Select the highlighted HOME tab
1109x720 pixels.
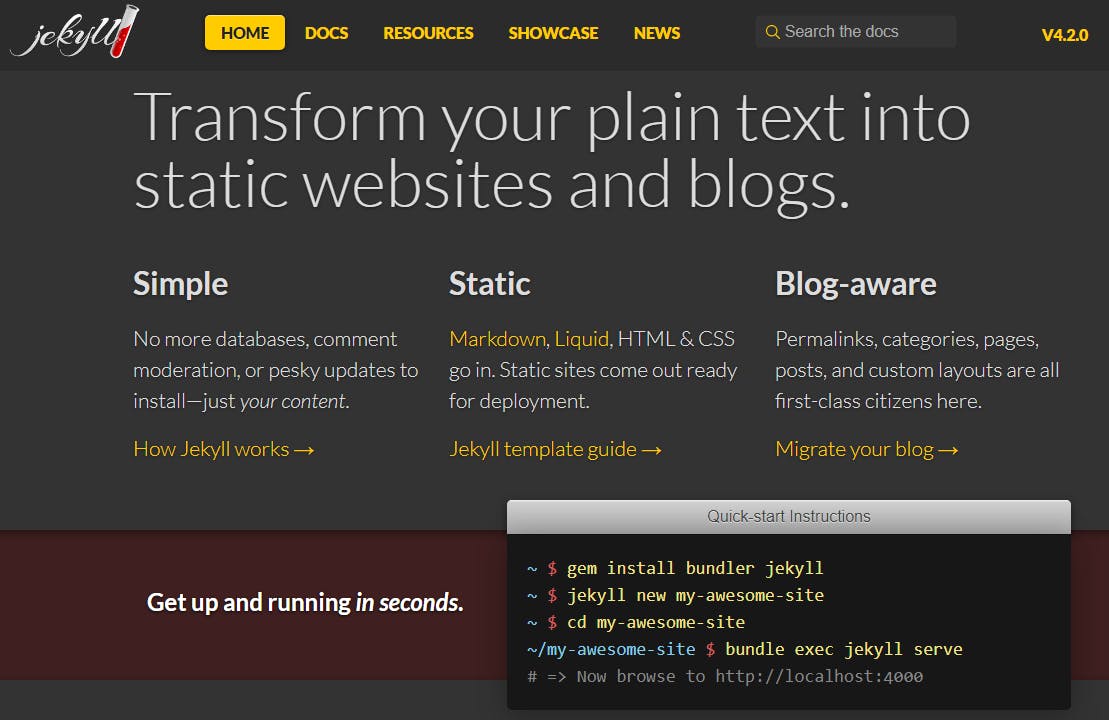[x=244, y=32]
